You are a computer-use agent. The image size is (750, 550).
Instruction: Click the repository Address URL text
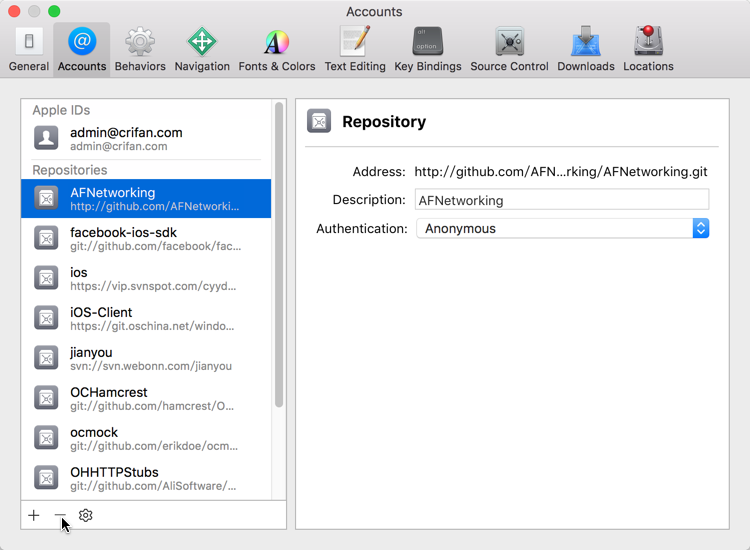pyautogui.click(x=561, y=172)
